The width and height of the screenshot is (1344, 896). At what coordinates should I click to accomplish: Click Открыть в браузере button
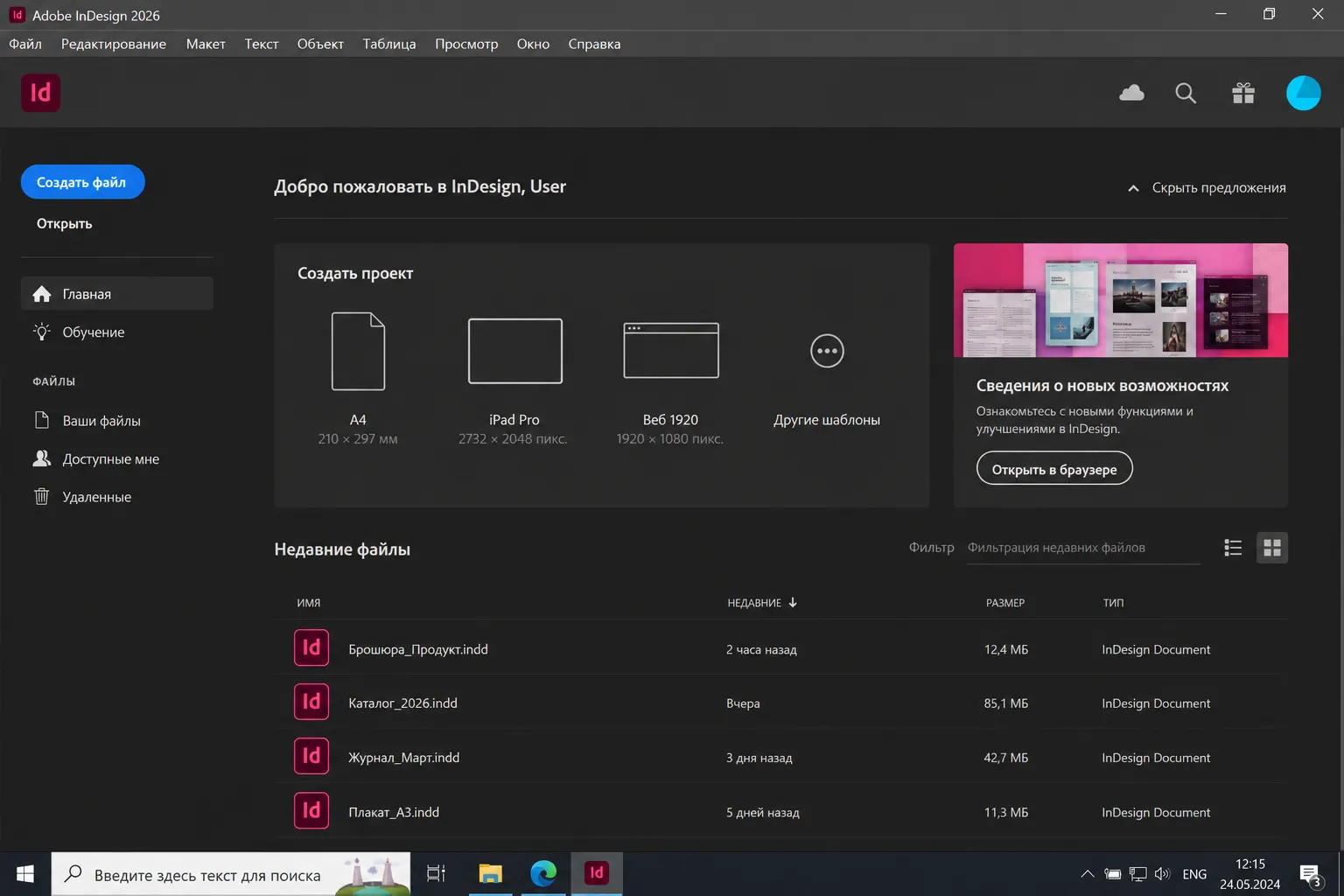(1054, 469)
